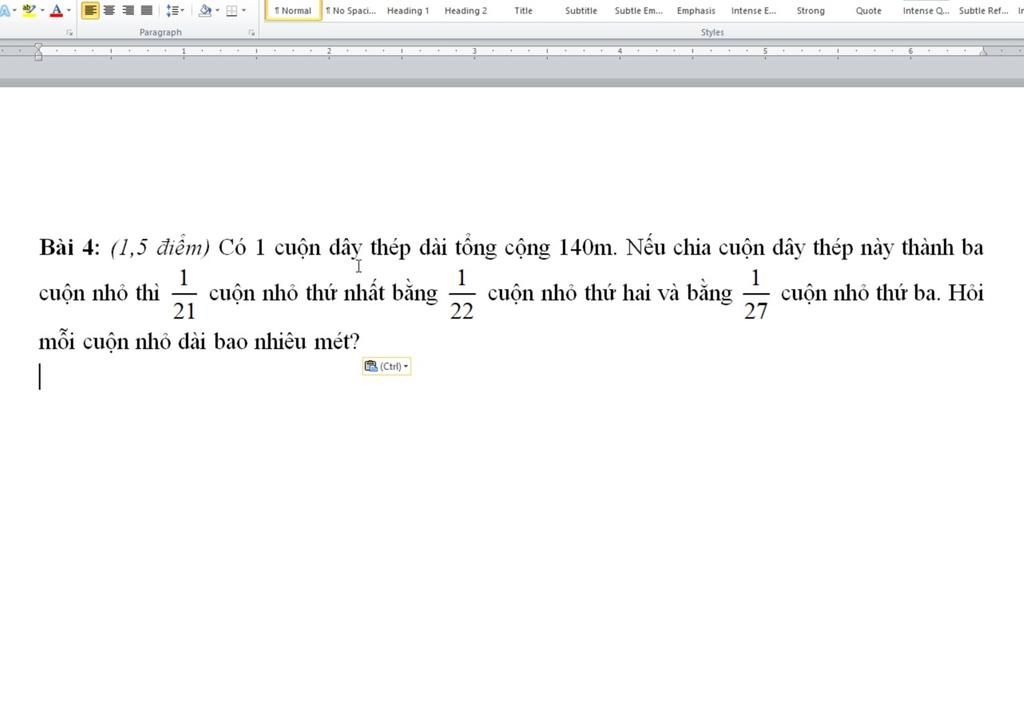Screen dimensions: 1024x724
Task: Click the bold text 'Bài 4:'
Action: (70, 247)
